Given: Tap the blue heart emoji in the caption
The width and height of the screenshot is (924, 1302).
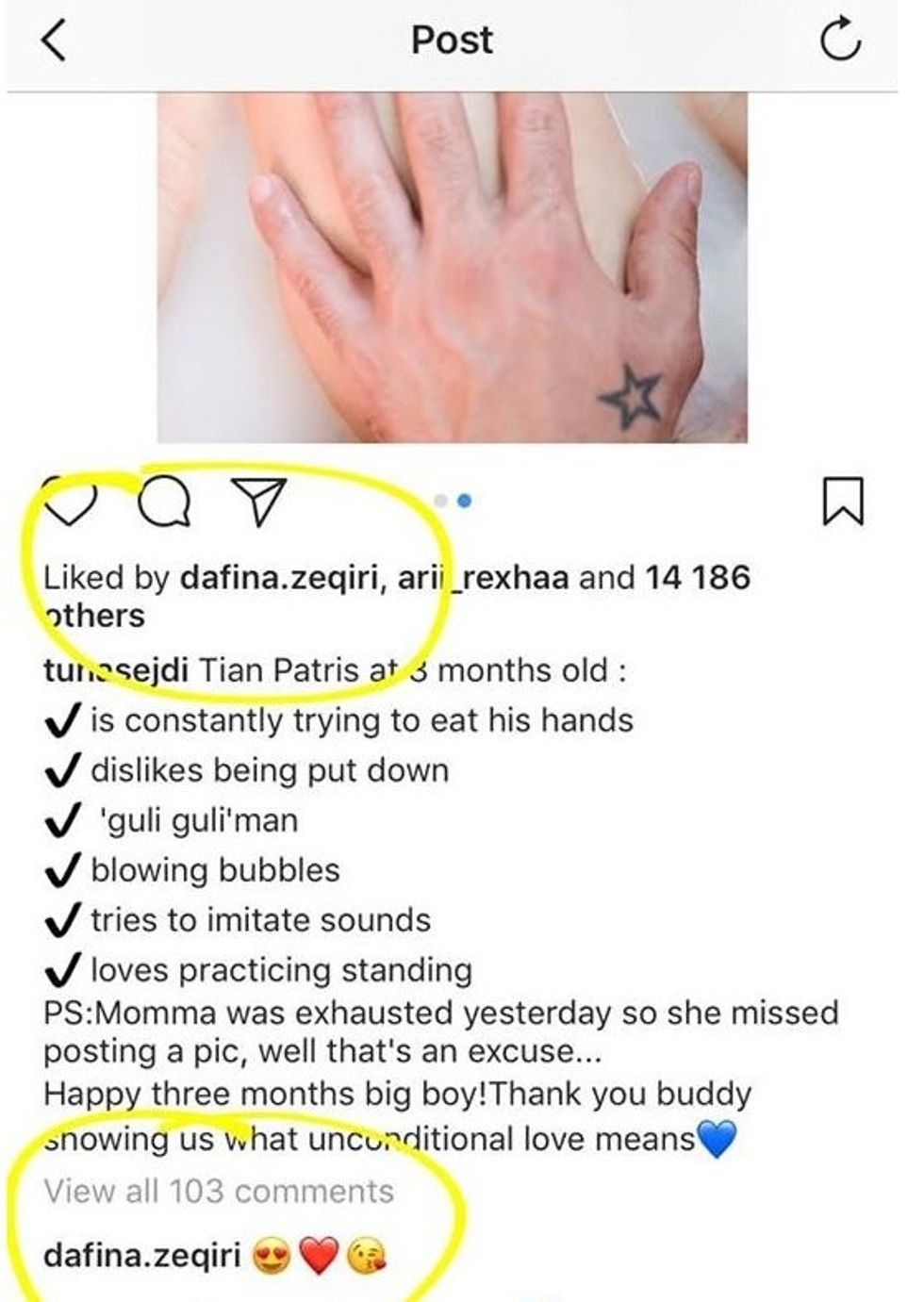Looking at the screenshot, I should [x=717, y=1139].
